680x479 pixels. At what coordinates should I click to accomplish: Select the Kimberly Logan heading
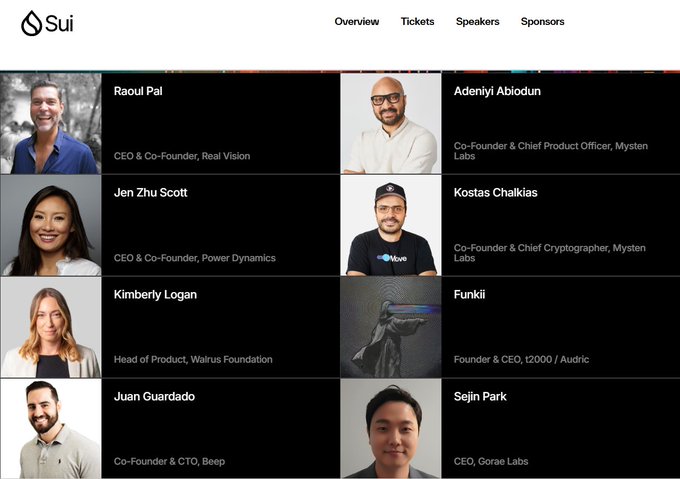coord(155,295)
